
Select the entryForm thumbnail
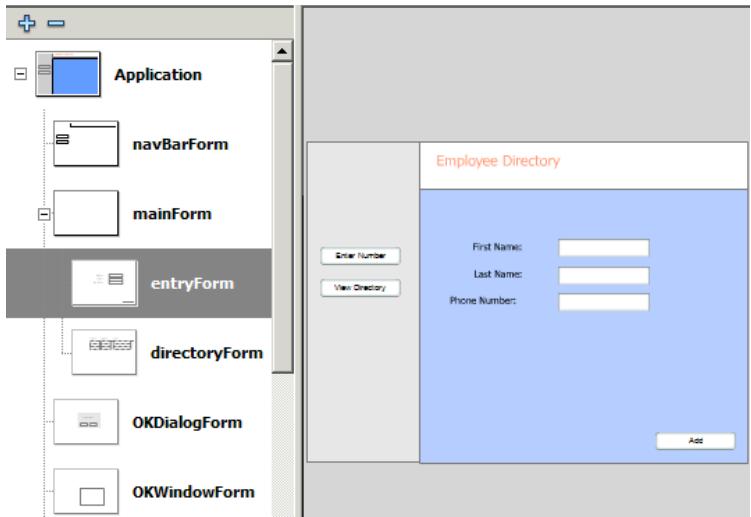[x=104, y=283]
